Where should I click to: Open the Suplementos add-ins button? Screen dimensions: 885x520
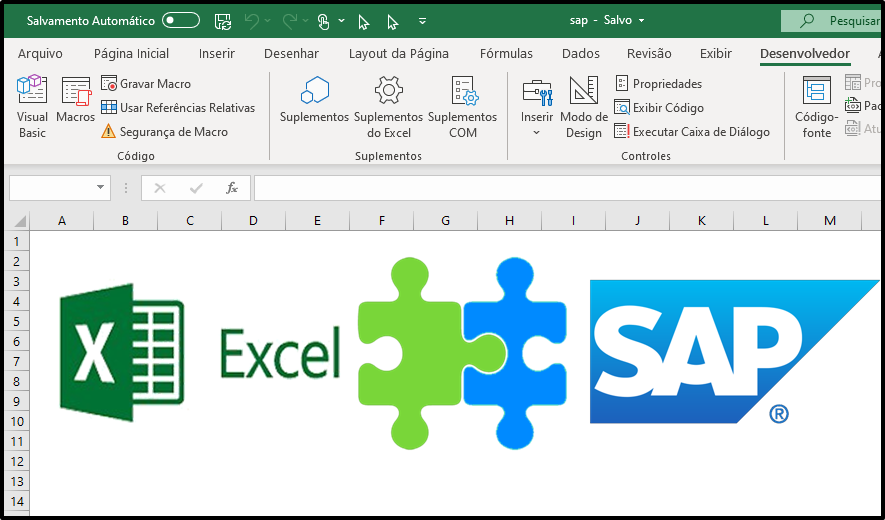pos(314,106)
